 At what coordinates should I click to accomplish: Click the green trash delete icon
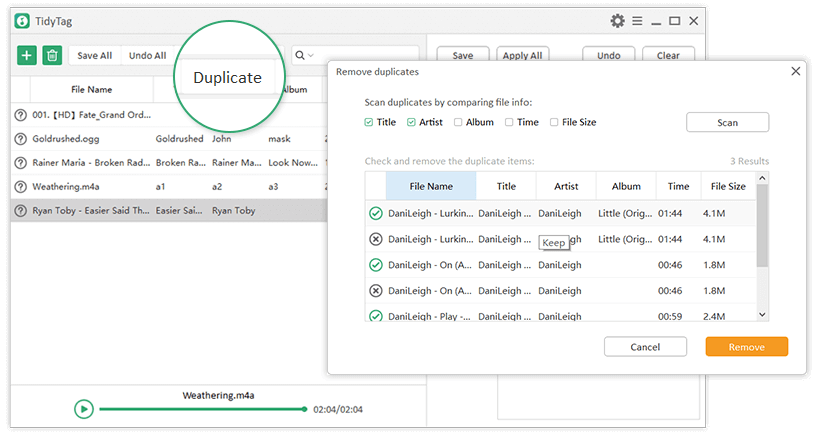pos(52,56)
